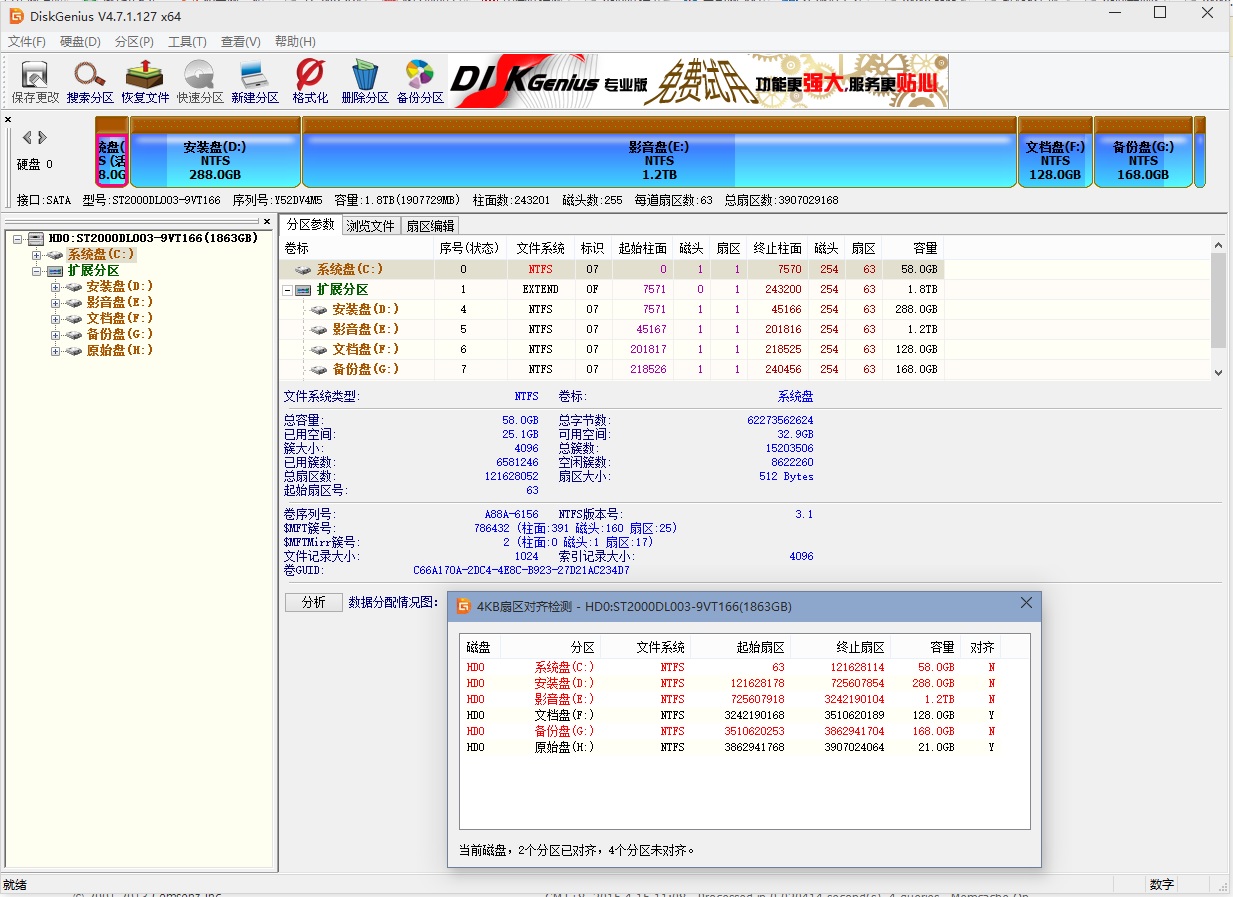
Task: Go to next disk with right arrow
Action: 42,137
